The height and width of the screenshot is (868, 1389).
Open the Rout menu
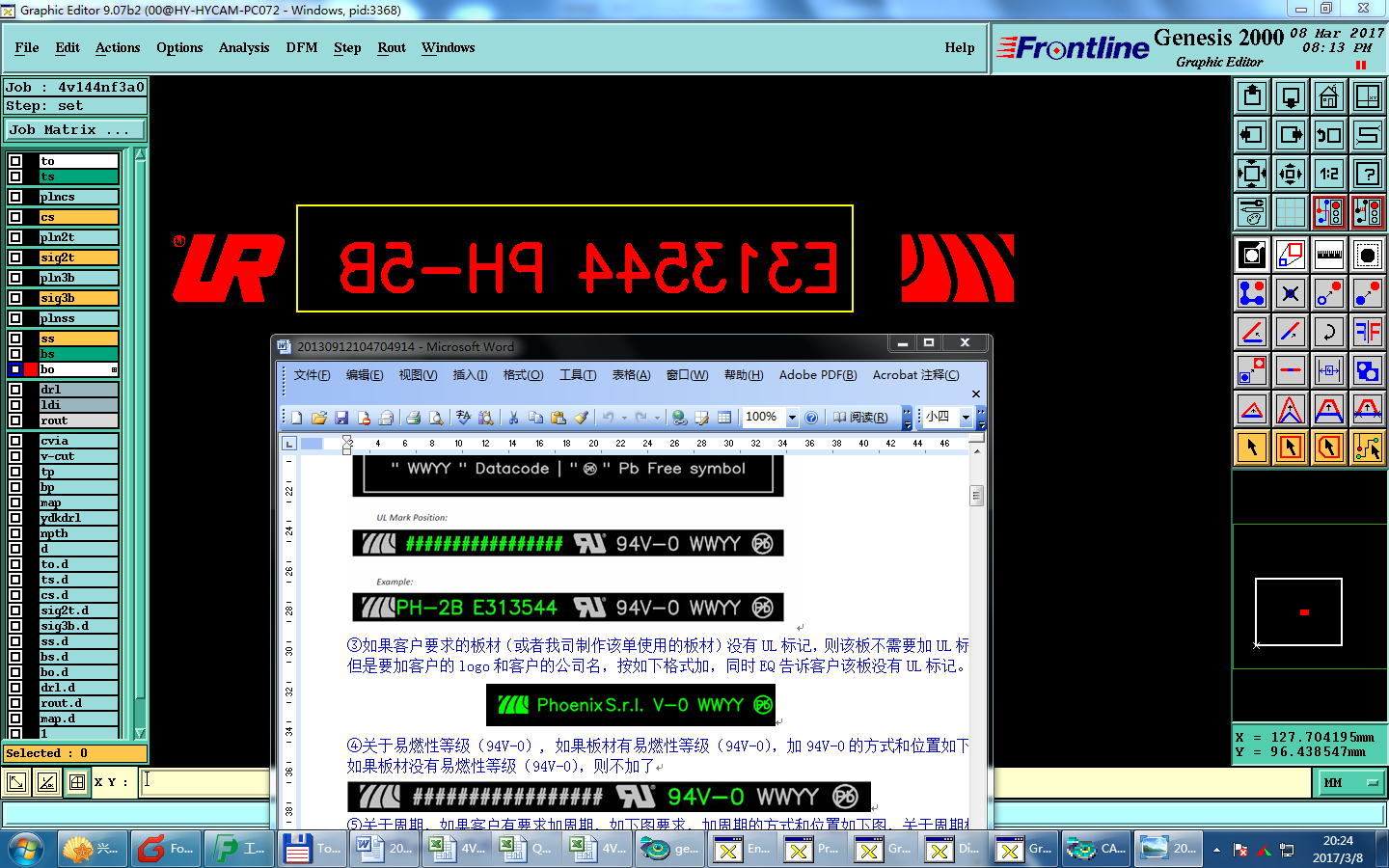tap(392, 47)
